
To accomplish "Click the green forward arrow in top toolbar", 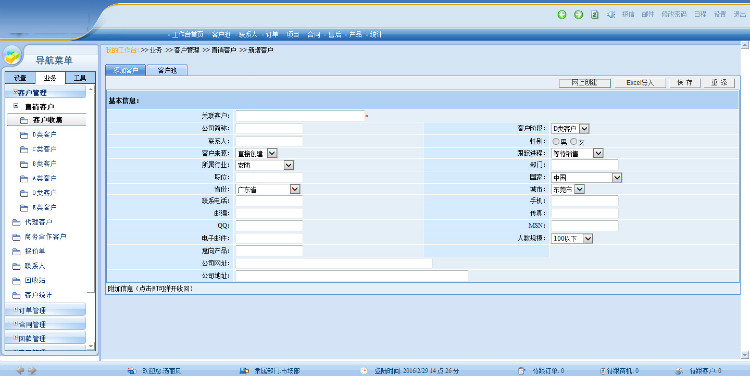I will (578, 14).
